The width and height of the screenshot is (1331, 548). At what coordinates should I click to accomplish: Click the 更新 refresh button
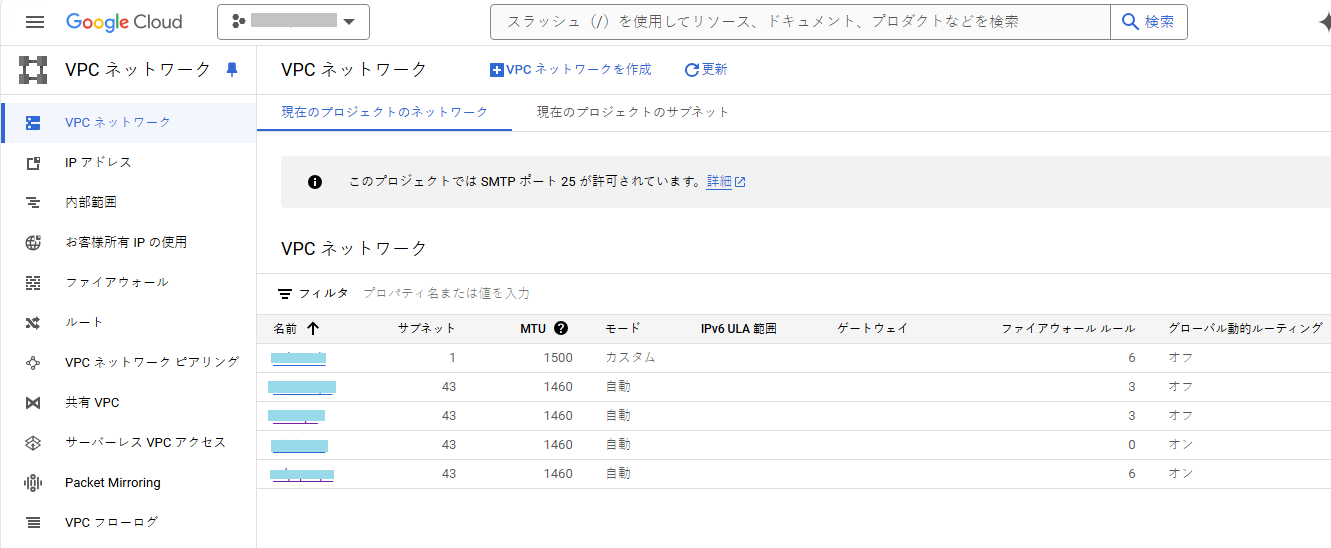point(706,69)
